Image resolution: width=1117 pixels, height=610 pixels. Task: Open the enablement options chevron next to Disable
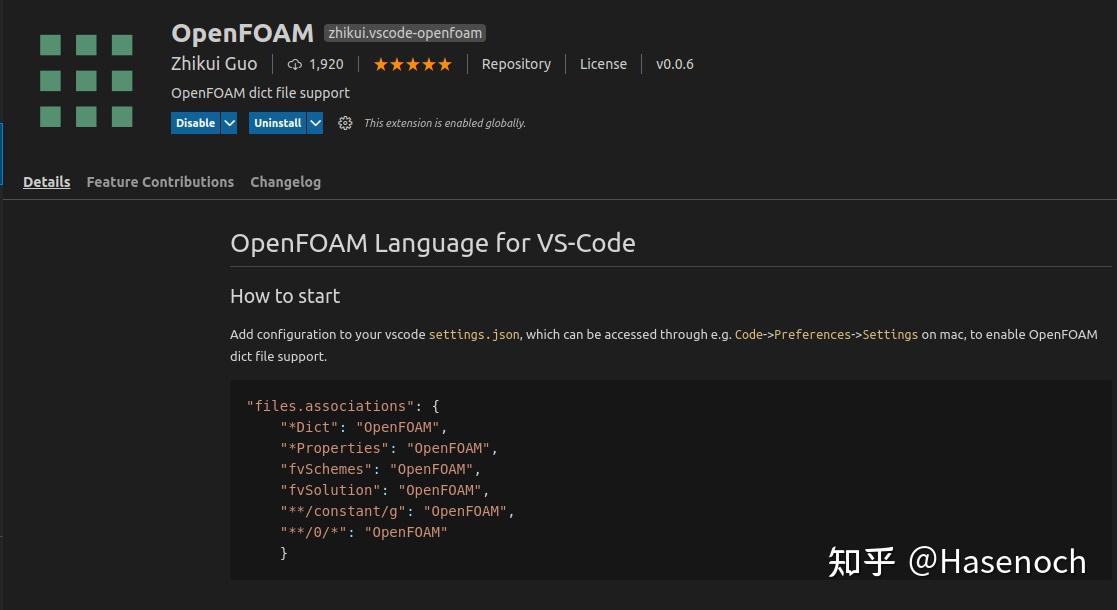tap(229, 123)
